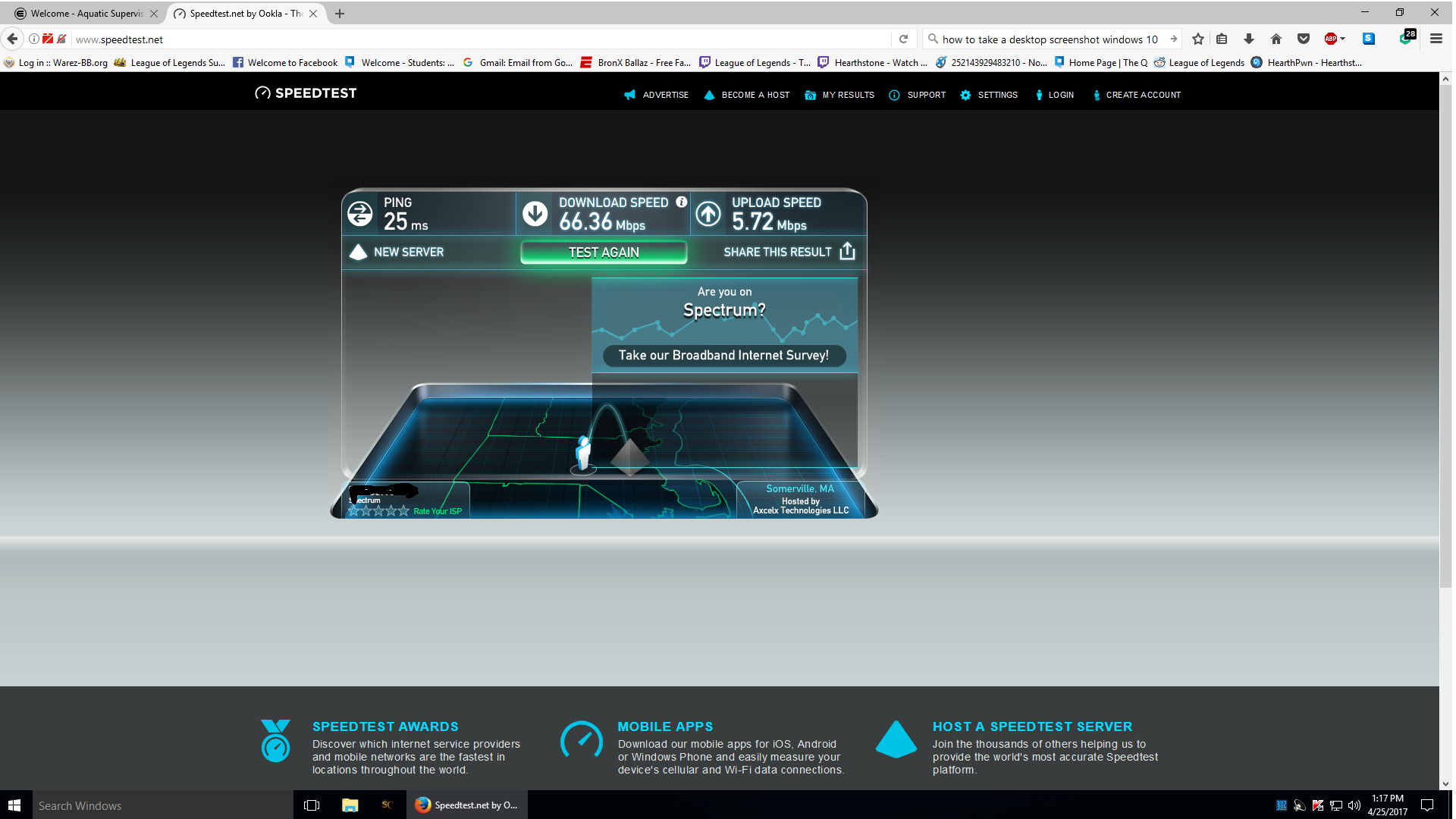Click the taskbar clock
Image resolution: width=1456 pixels, height=819 pixels.
point(1388,805)
